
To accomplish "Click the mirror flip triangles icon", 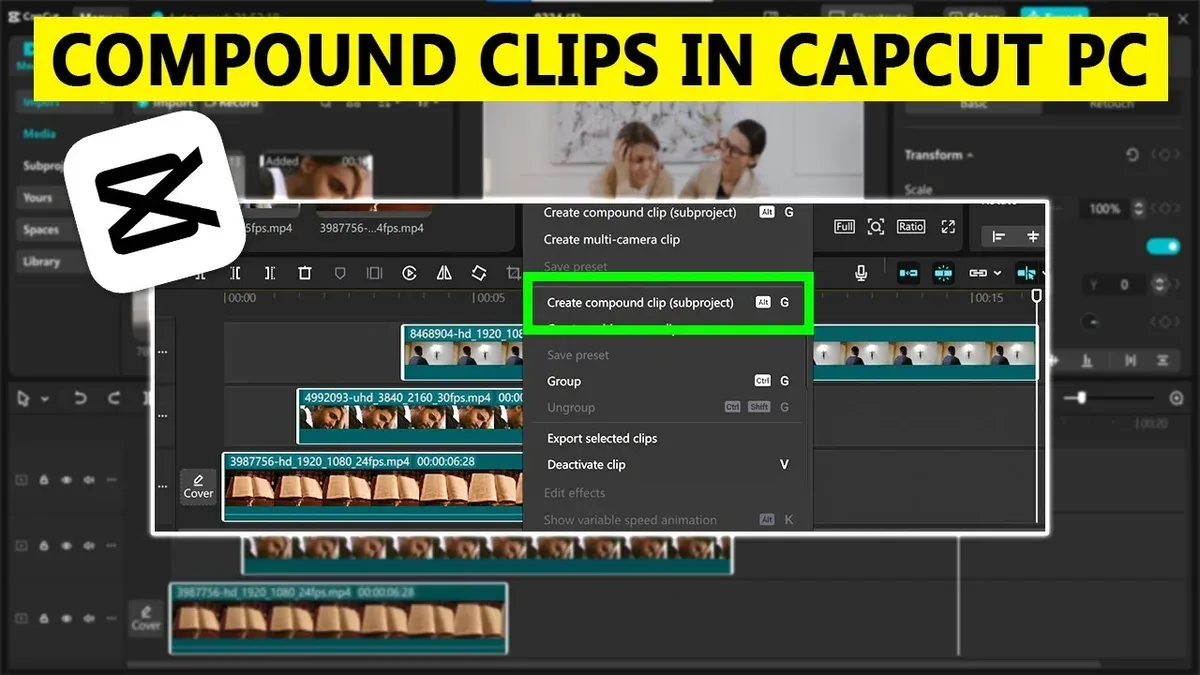I will click(x=444, y=272).
